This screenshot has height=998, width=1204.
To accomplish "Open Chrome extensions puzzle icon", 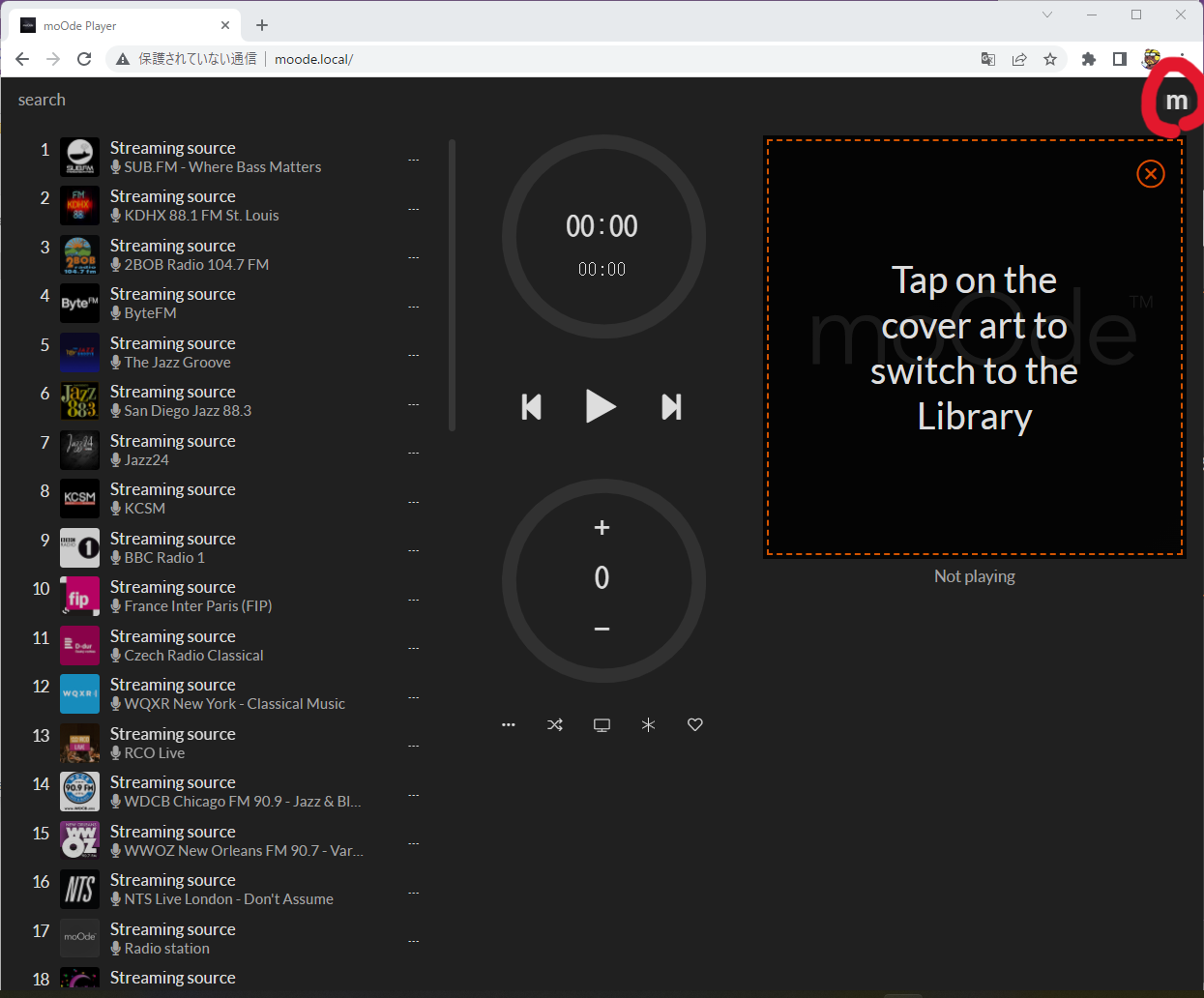I will coord(1088,59).
